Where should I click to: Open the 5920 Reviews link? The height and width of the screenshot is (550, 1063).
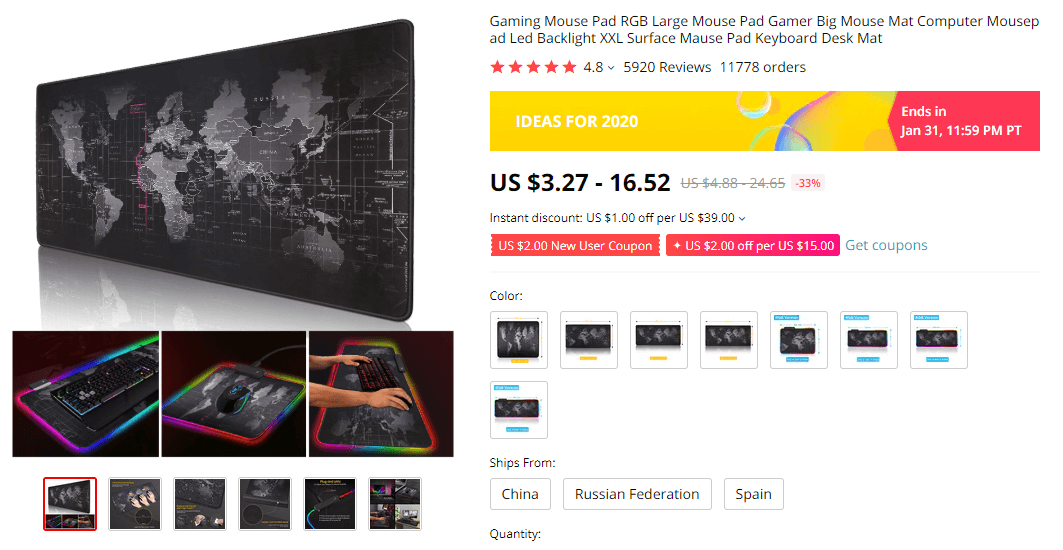(667, 67)
